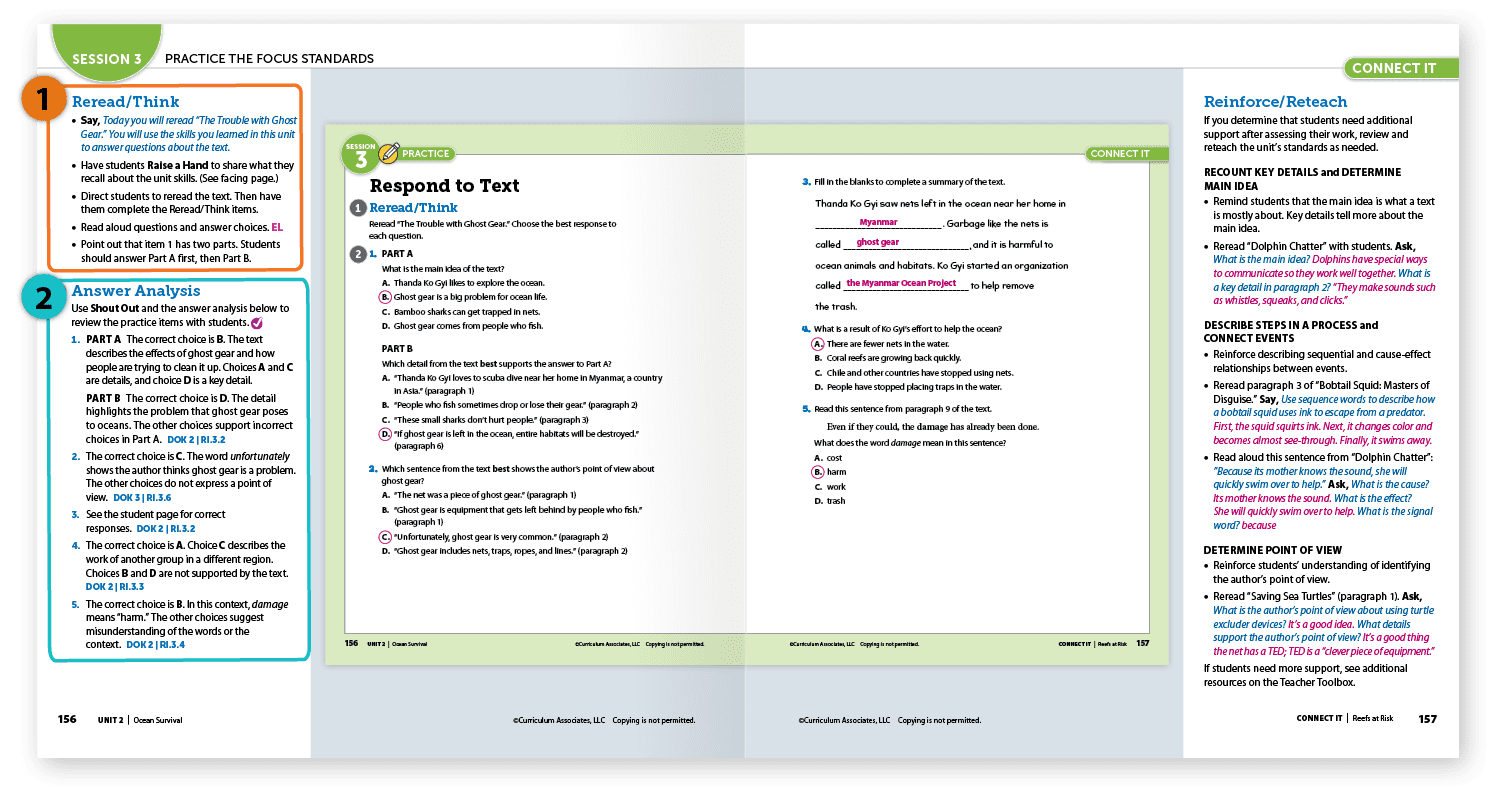The image size is (1508, 795).
Task: Click the blank filled with 'ghost gear'
Action: (x=878, y=243)
